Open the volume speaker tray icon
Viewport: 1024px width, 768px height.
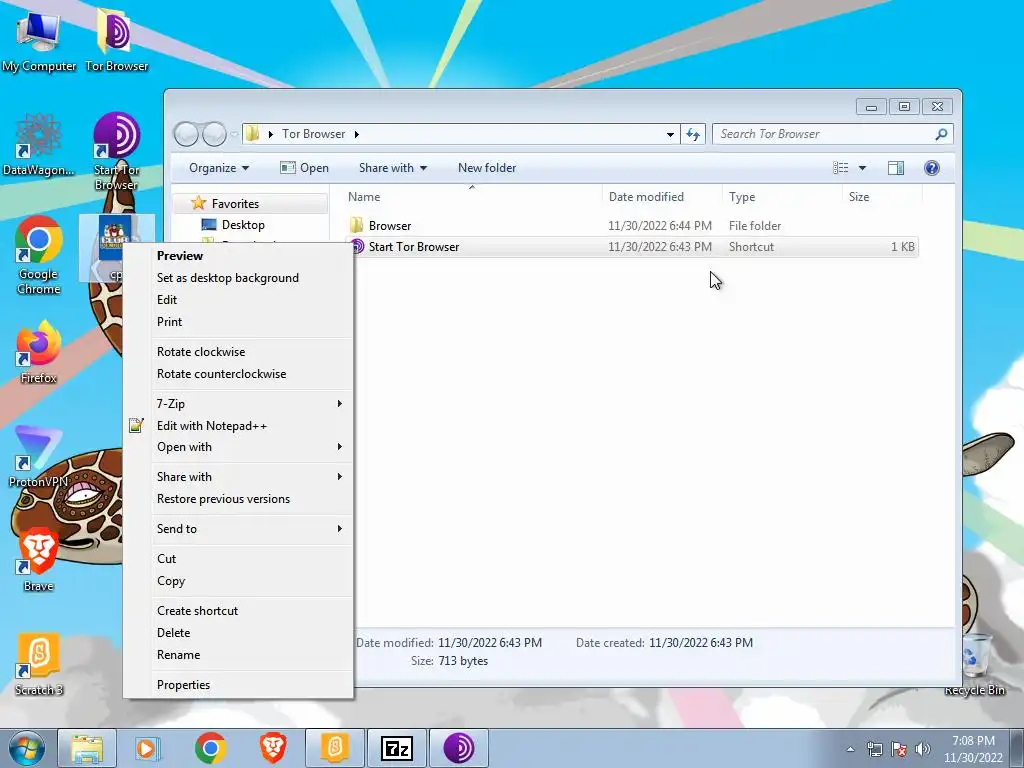pos(923,749)
